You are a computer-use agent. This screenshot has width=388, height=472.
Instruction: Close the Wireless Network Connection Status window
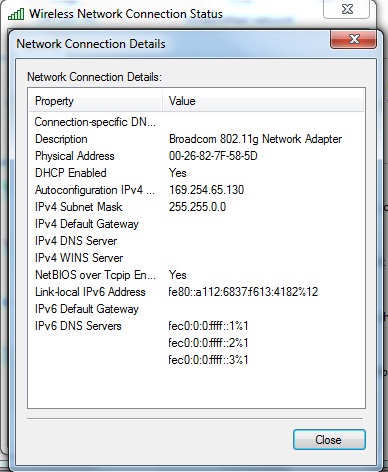coord(347,9)
